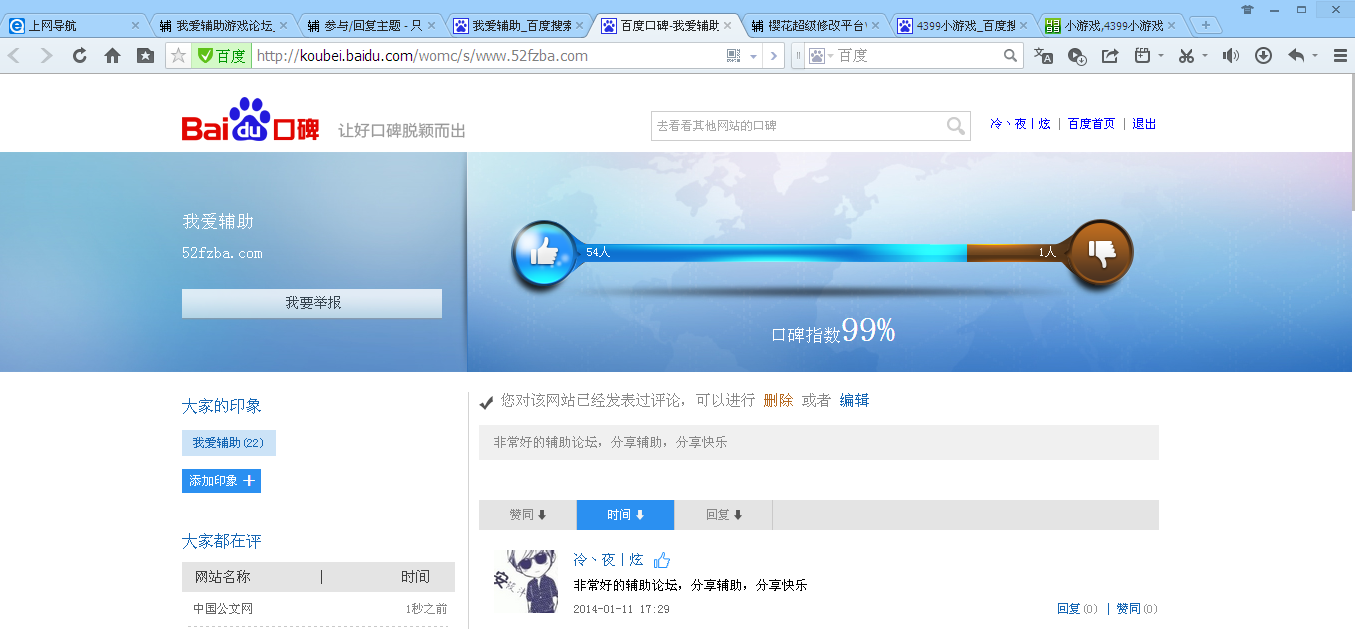The image size is (1355, 629).
Task: Click the 我要举报 report button
Action: (x=312, y=303)
